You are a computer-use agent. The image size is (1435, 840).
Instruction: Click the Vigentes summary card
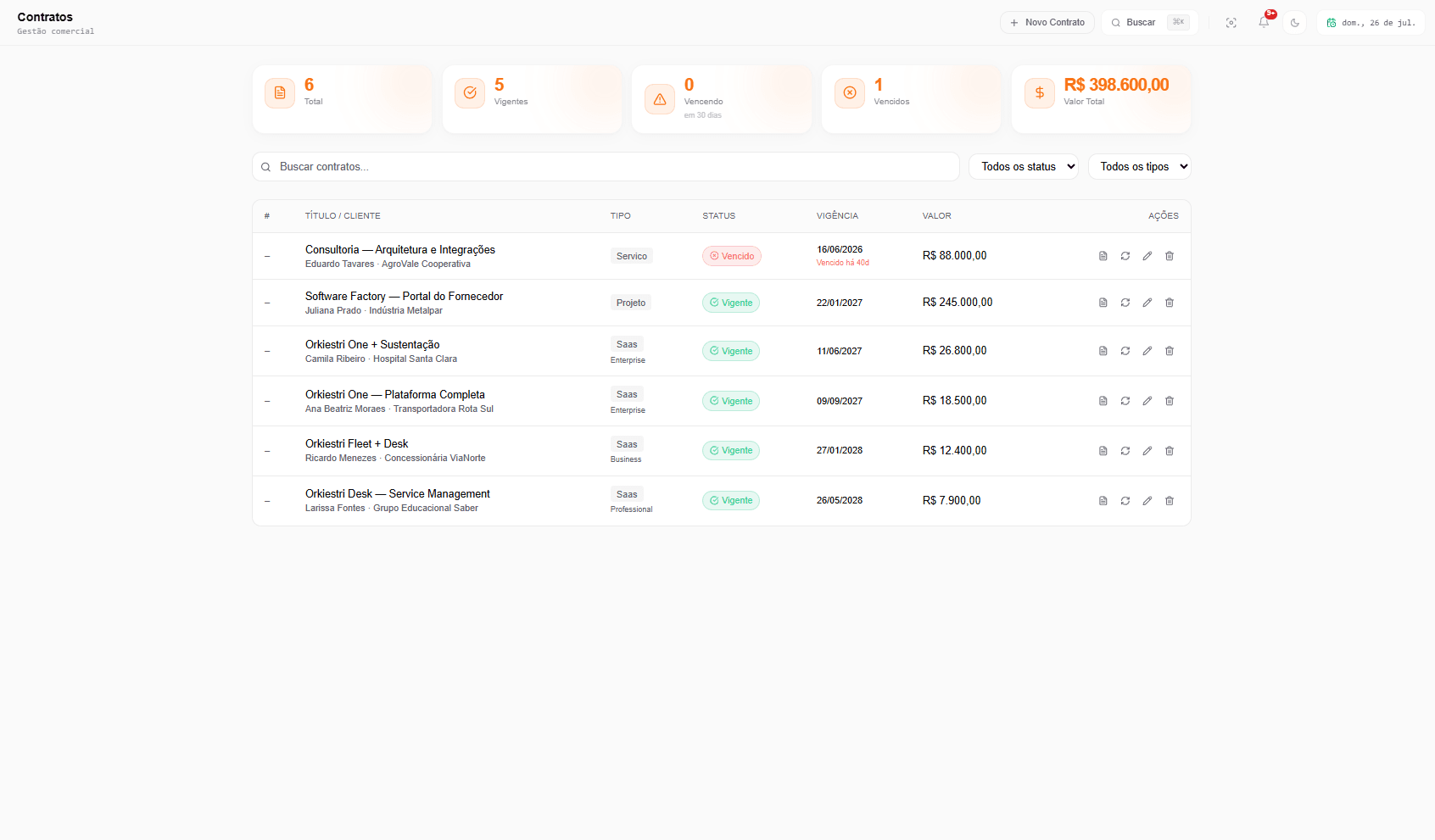[x=532, y=99]
